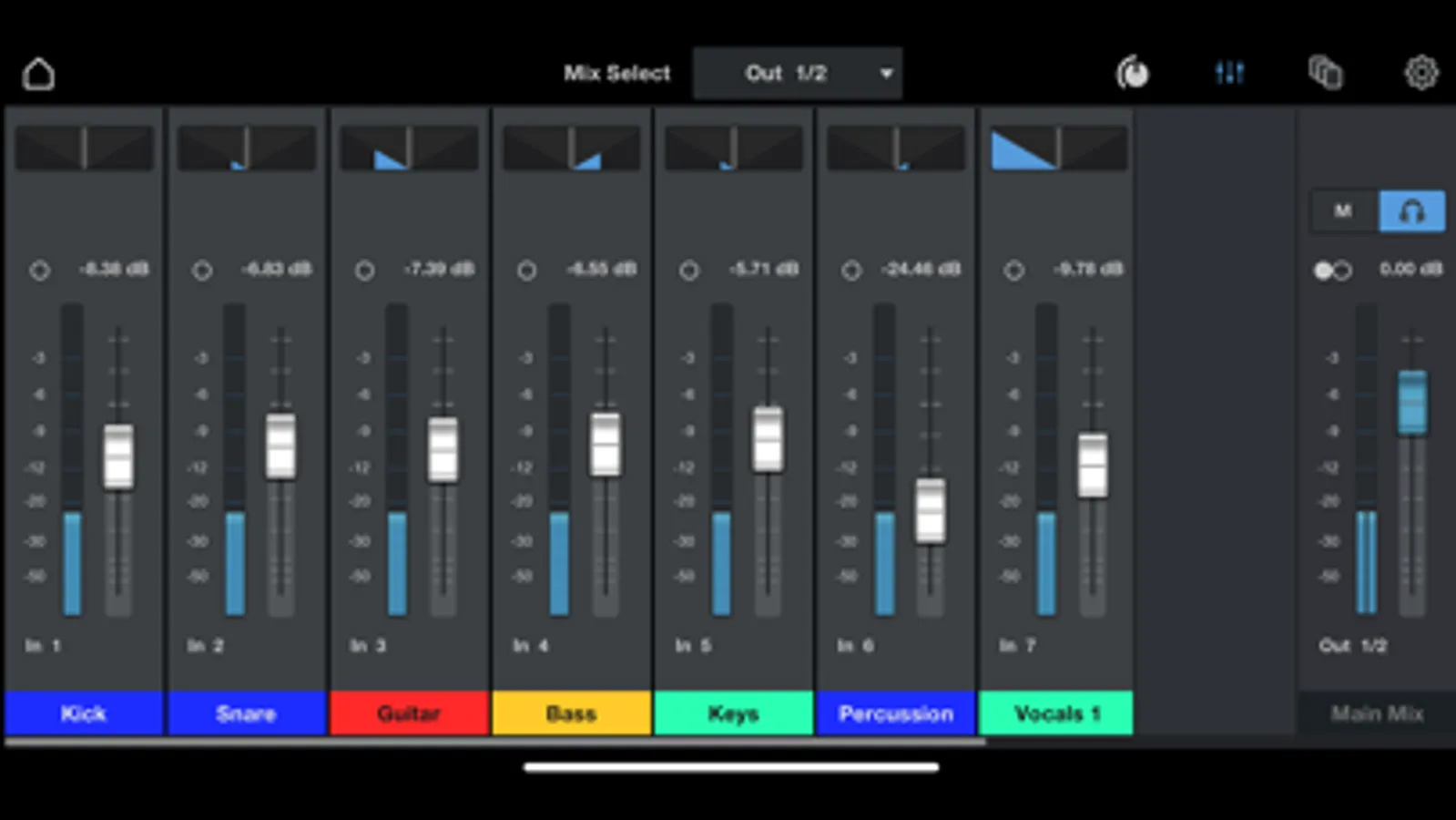Click the Mix Select label
The image size is (1456, 820).
click(616, 73)
